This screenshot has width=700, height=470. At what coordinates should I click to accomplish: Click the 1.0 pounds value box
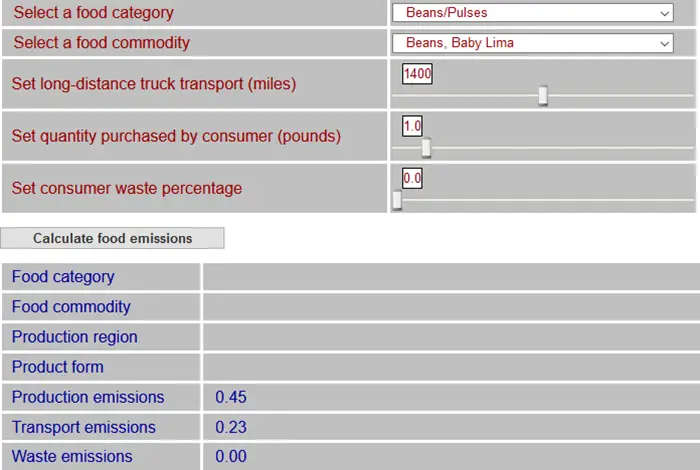[x=412, y=126]
